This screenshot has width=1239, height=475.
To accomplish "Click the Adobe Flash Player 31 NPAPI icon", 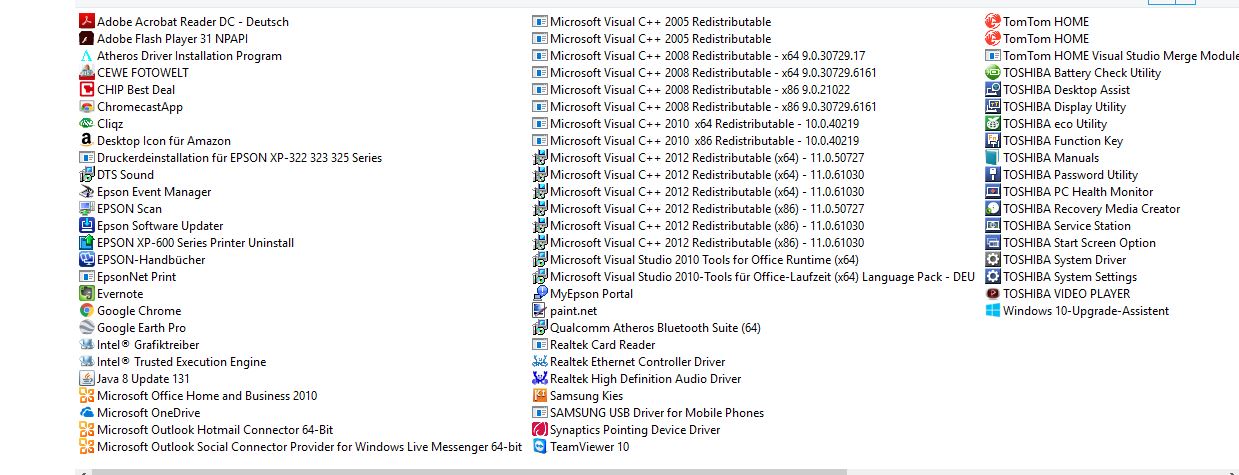I will coord(87,38).
